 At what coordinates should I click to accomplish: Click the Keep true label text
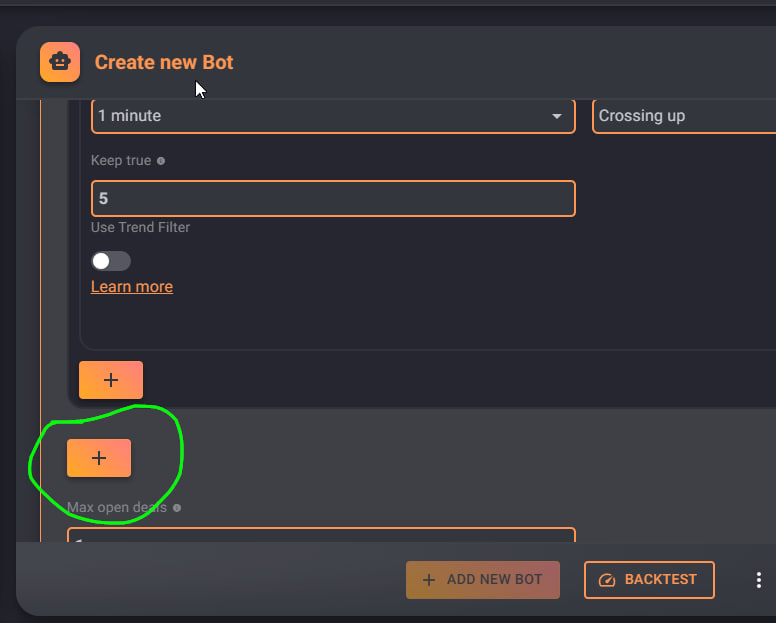[x=121, y=160]
